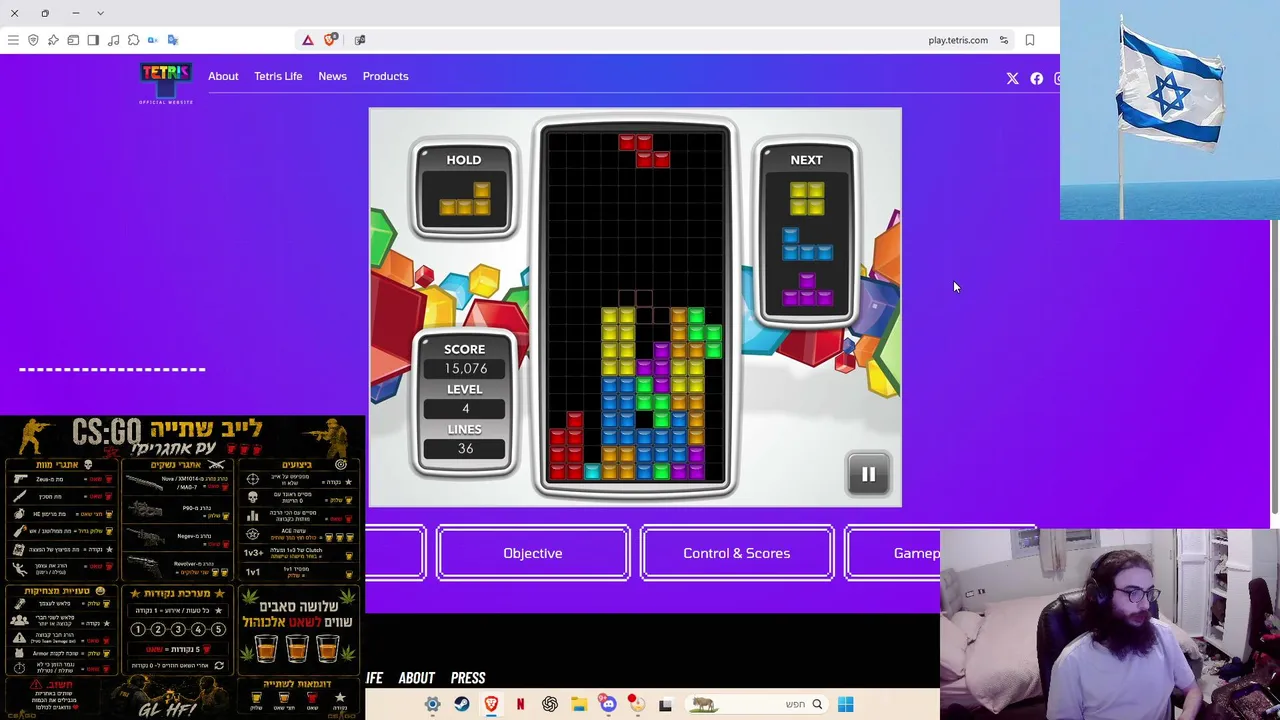The height and width of the screenshot is (720, 1280).
Task: Pause the Tetris game
Action: [x=868, y=475]
